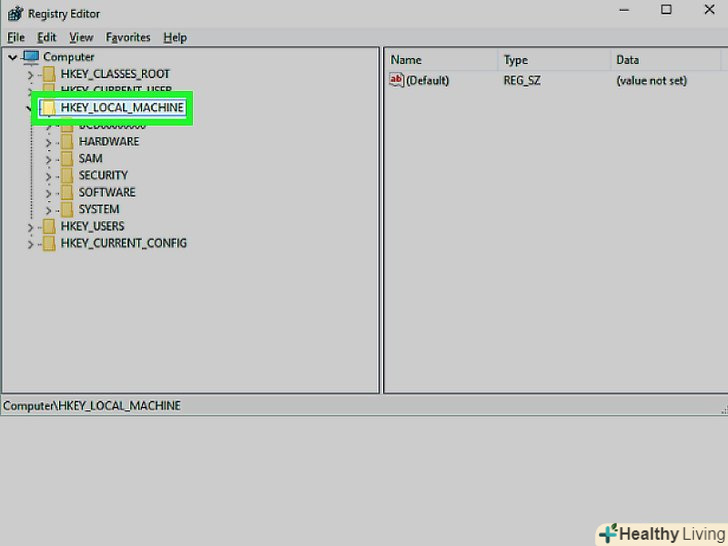
Task: Click the HKEY_CLASSES_ROOT folder icon
Action: (x=49, y=74)
